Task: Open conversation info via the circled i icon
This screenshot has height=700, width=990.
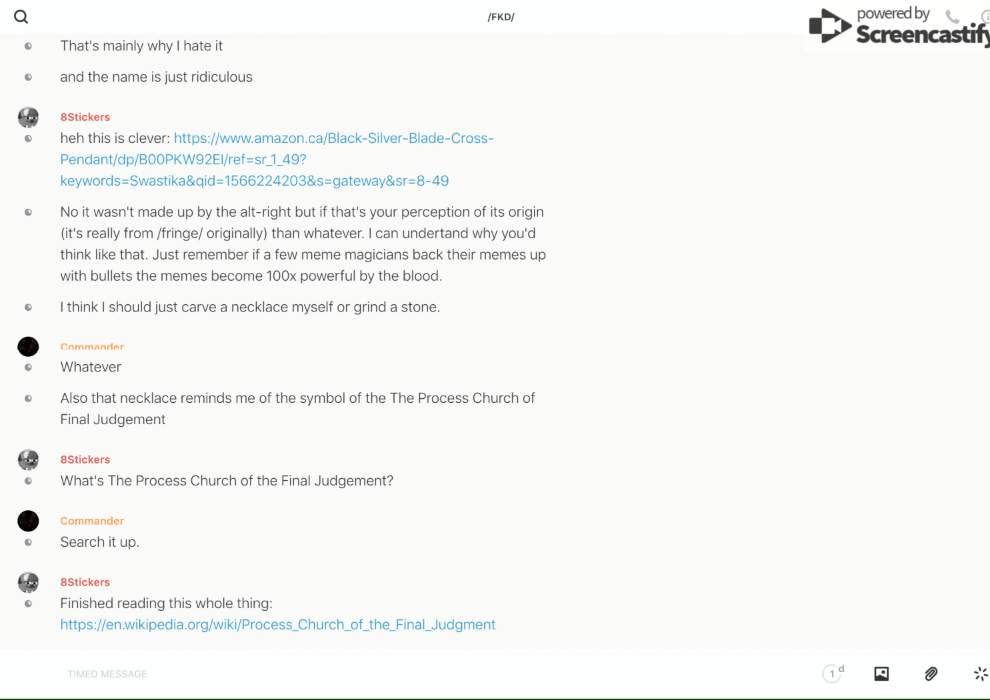Action: (x=984, y=17)
